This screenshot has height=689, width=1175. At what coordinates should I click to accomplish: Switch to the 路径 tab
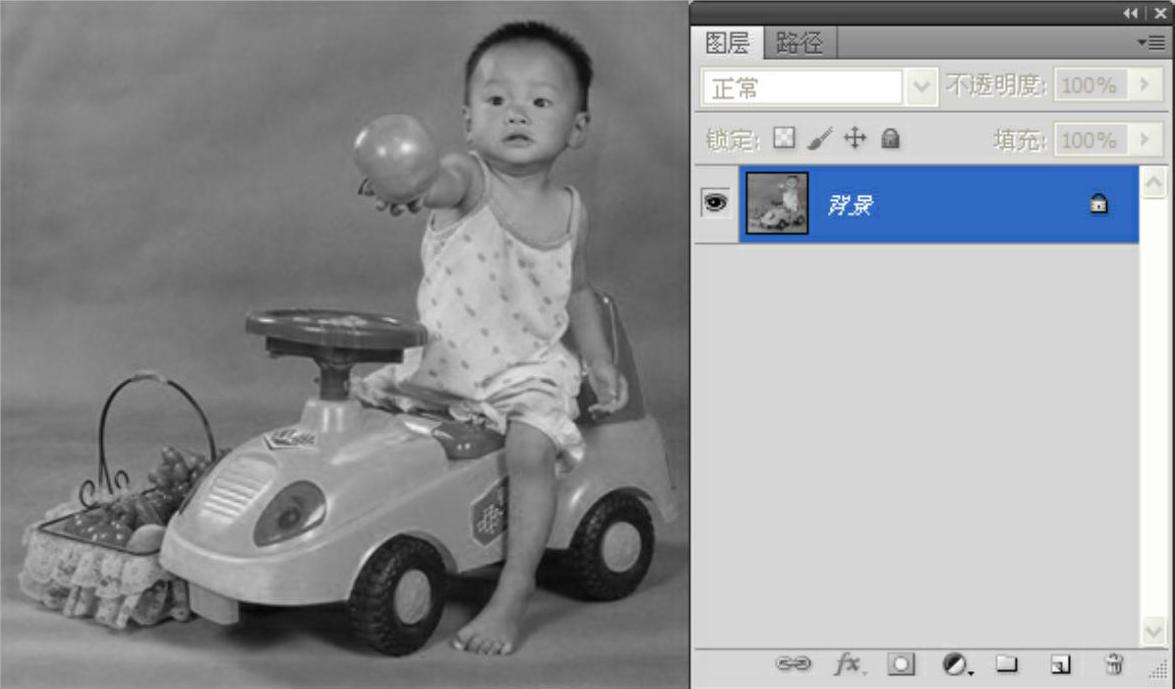click(x=799, y=43)
